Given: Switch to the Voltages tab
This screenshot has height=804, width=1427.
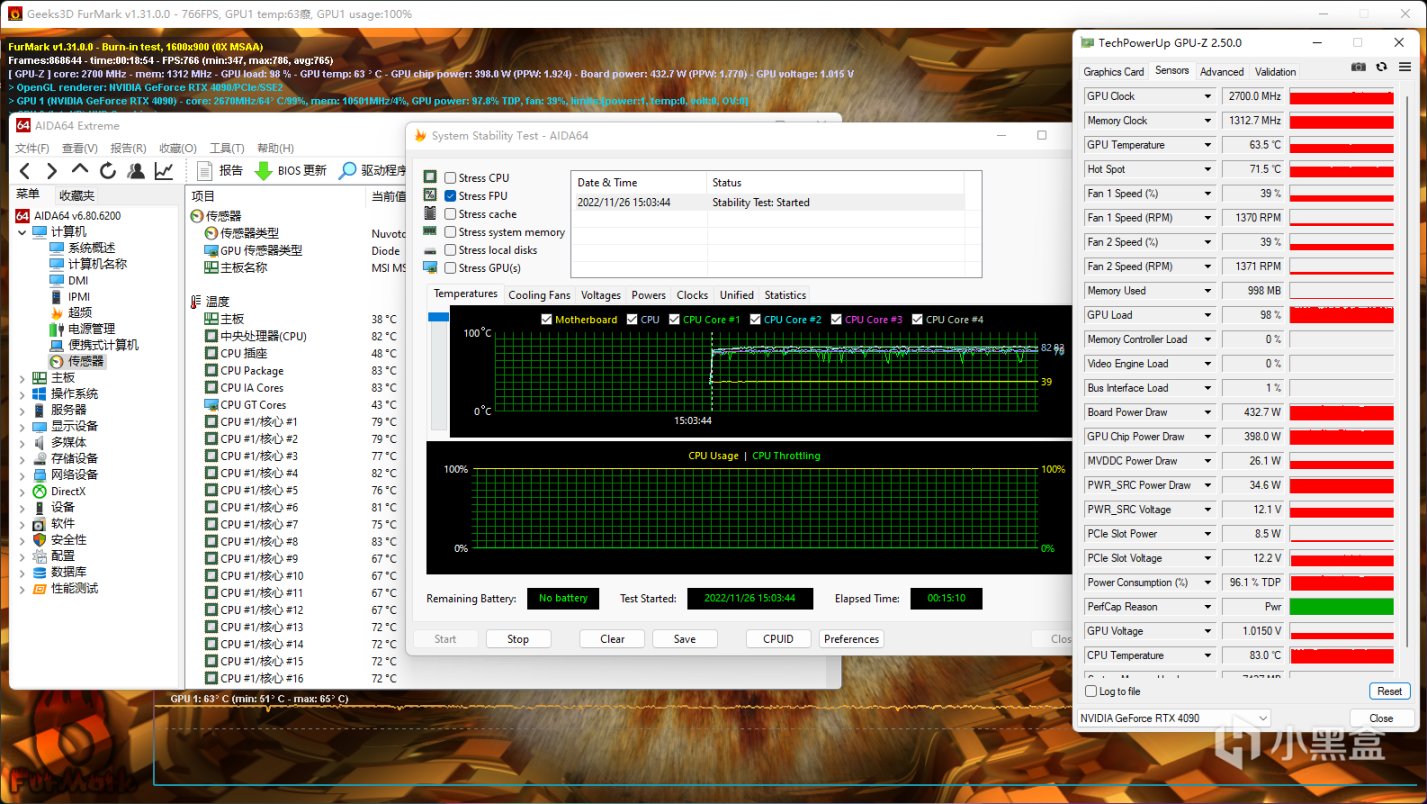Looking at the screenshot, I should tap(601, 295).
